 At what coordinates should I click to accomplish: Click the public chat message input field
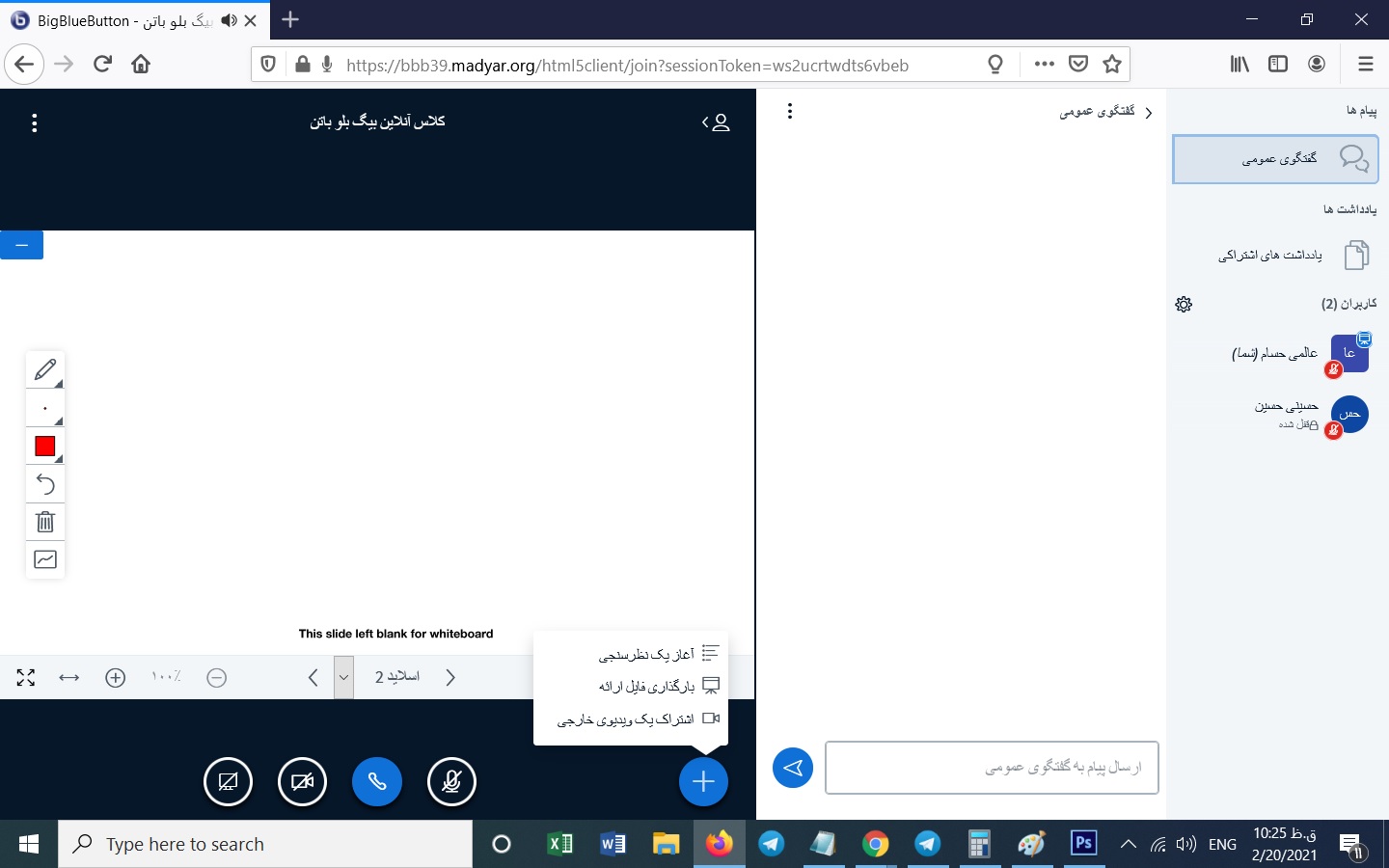pyautogui.click(x=992, y=768)
